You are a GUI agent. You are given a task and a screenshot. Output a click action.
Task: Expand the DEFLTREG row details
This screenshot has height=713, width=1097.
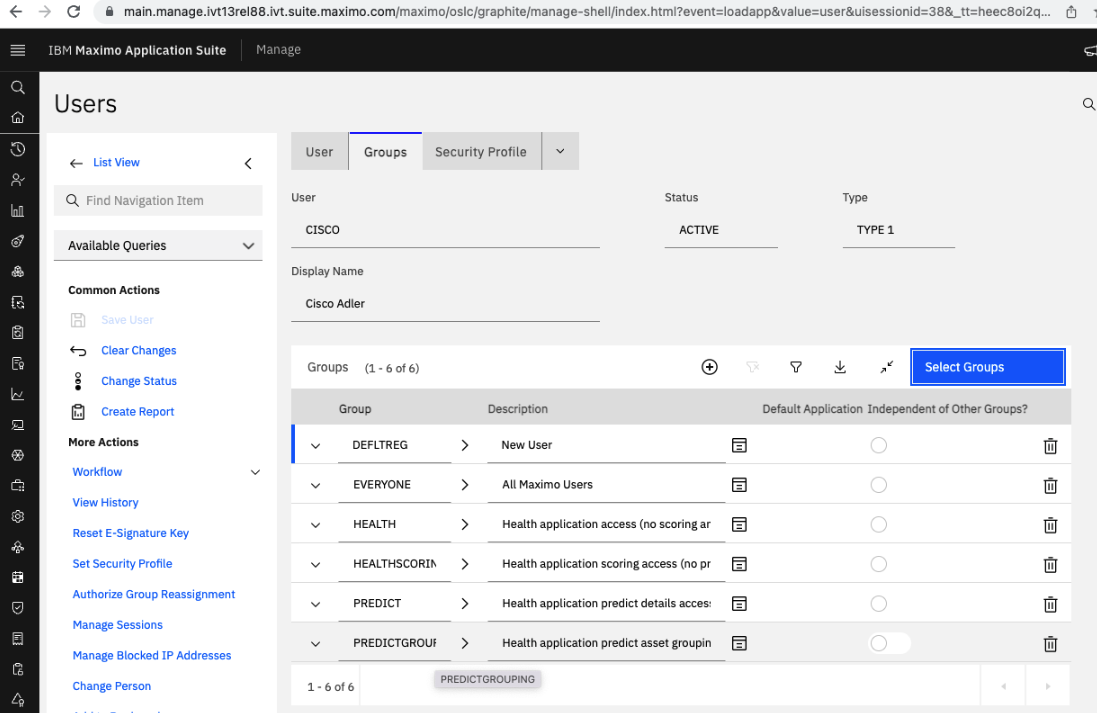[x=316, y=446]
